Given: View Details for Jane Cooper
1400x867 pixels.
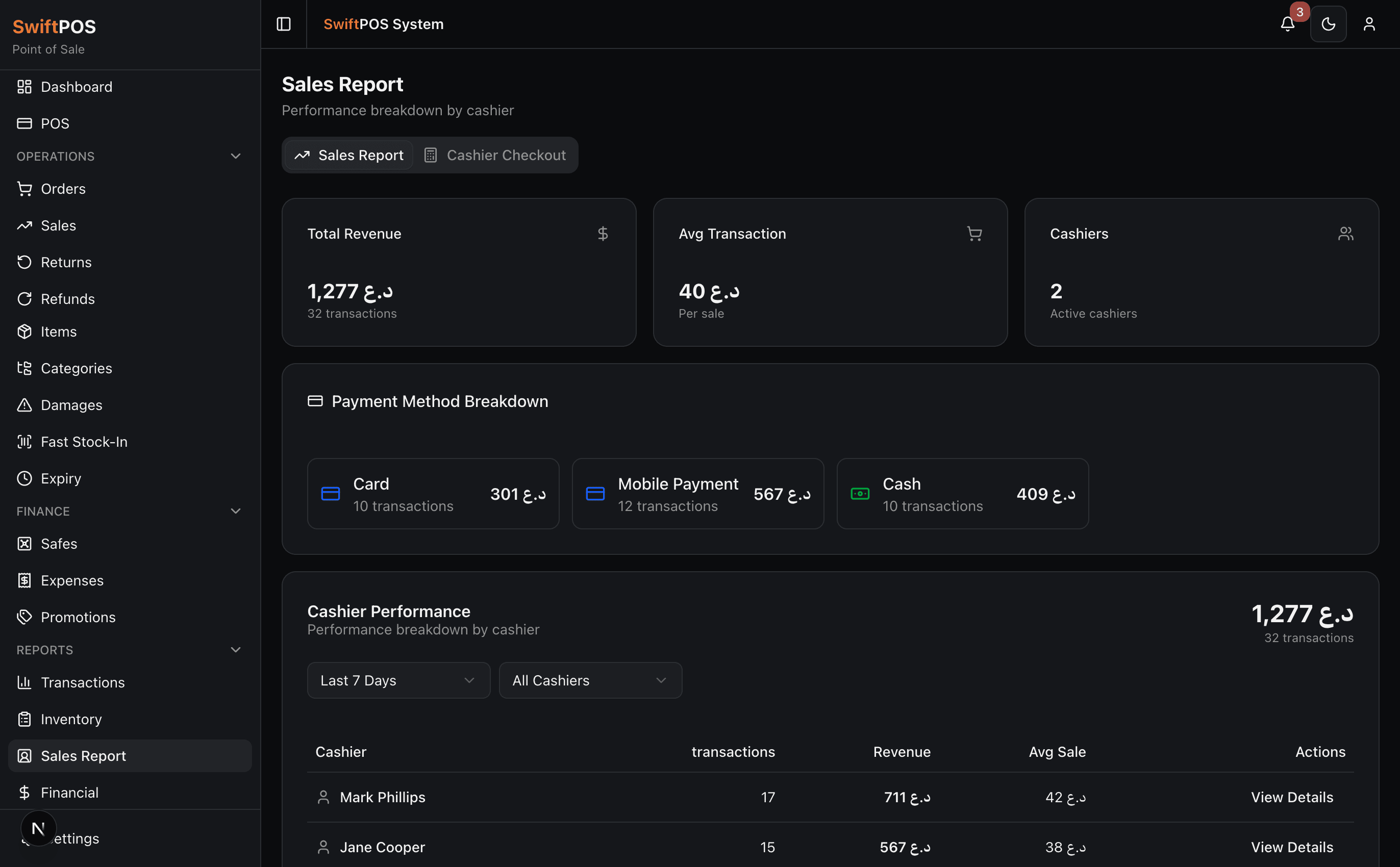Looking at the screenshot, I should coord(1292,847).
